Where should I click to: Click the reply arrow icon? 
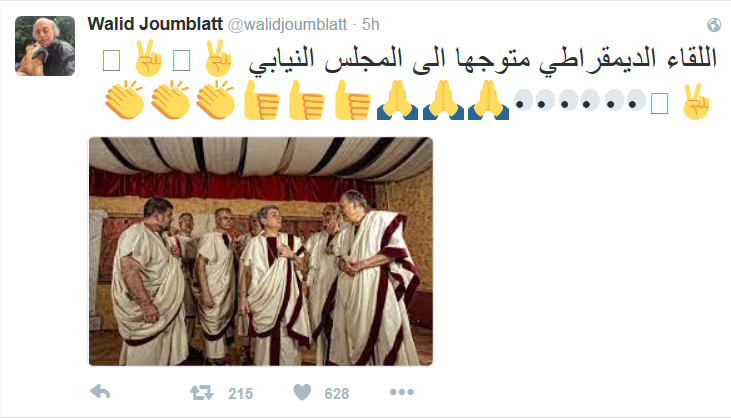coord(100,392)
